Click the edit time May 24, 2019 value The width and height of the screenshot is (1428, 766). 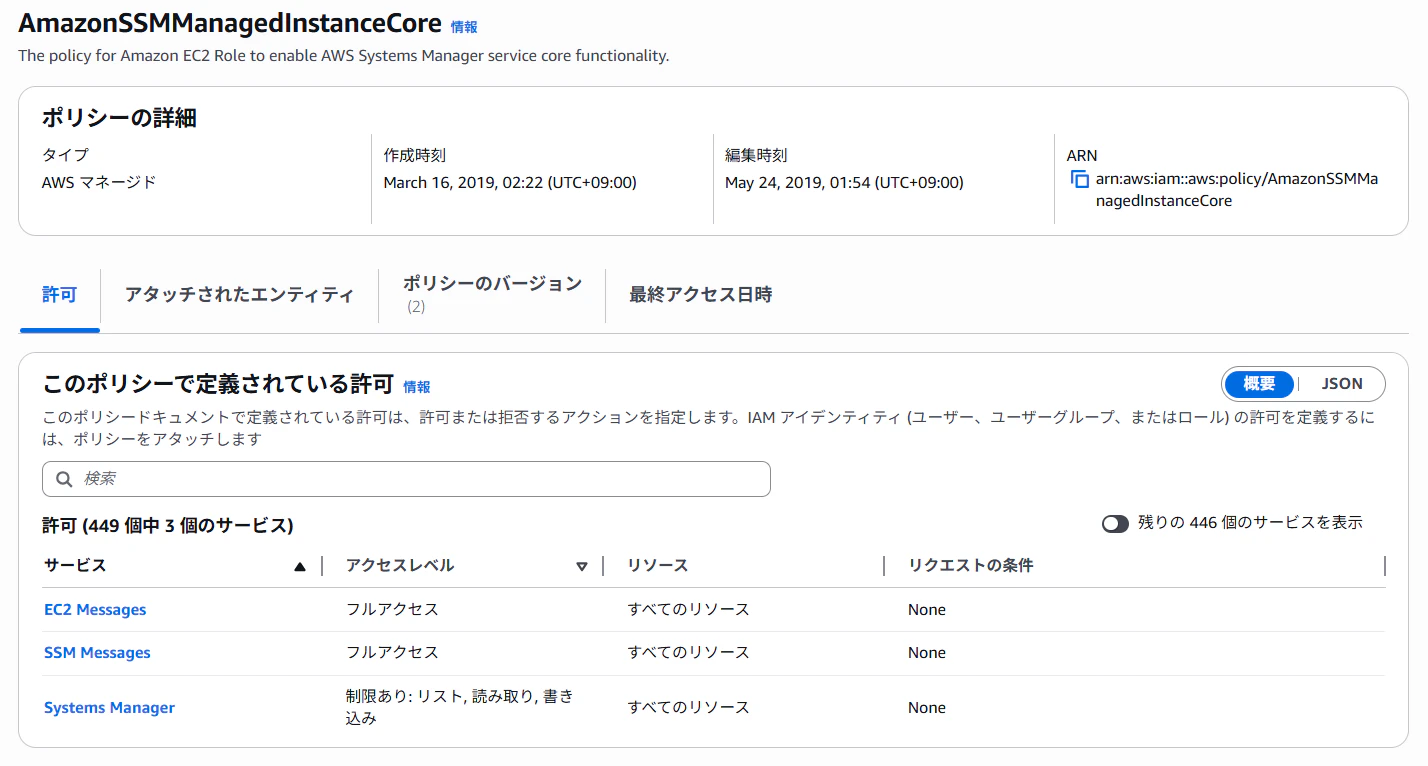(x=844, y=183)
